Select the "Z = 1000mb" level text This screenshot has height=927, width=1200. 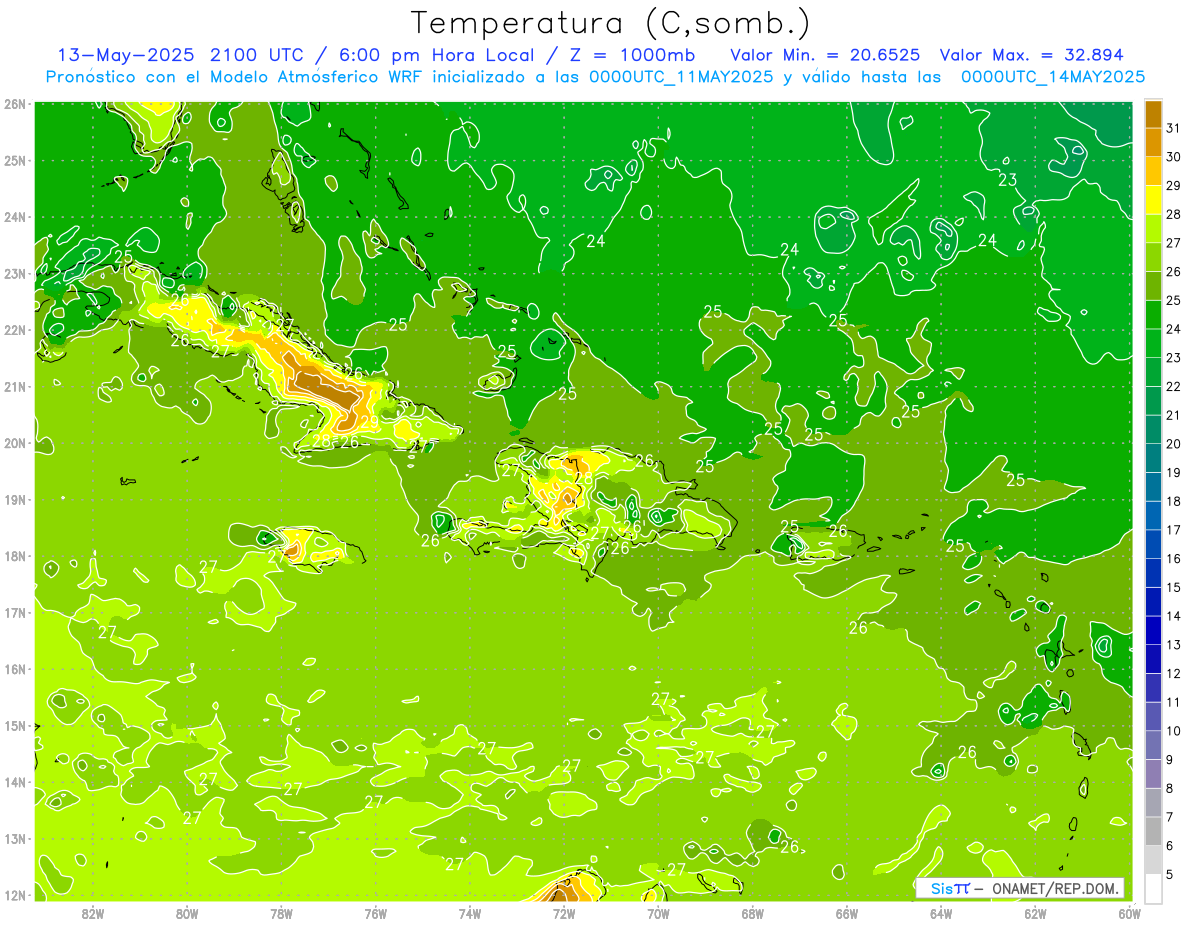(x=634, y=54)
